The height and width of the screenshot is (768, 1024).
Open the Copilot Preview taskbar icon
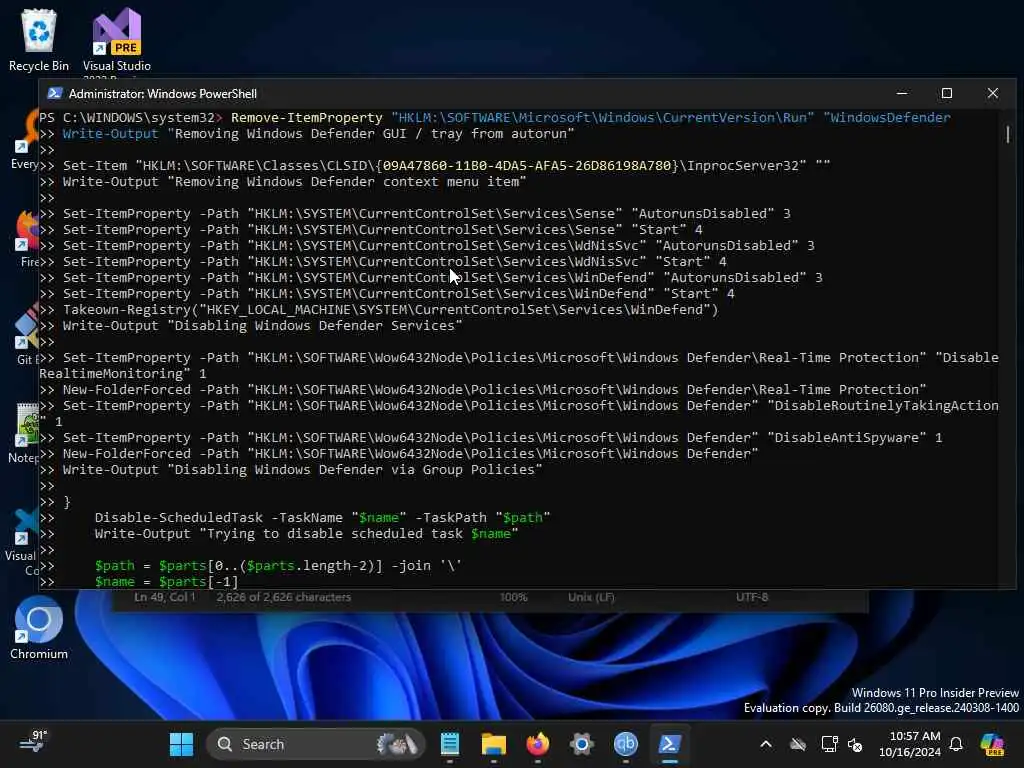(x=992, y=744)
